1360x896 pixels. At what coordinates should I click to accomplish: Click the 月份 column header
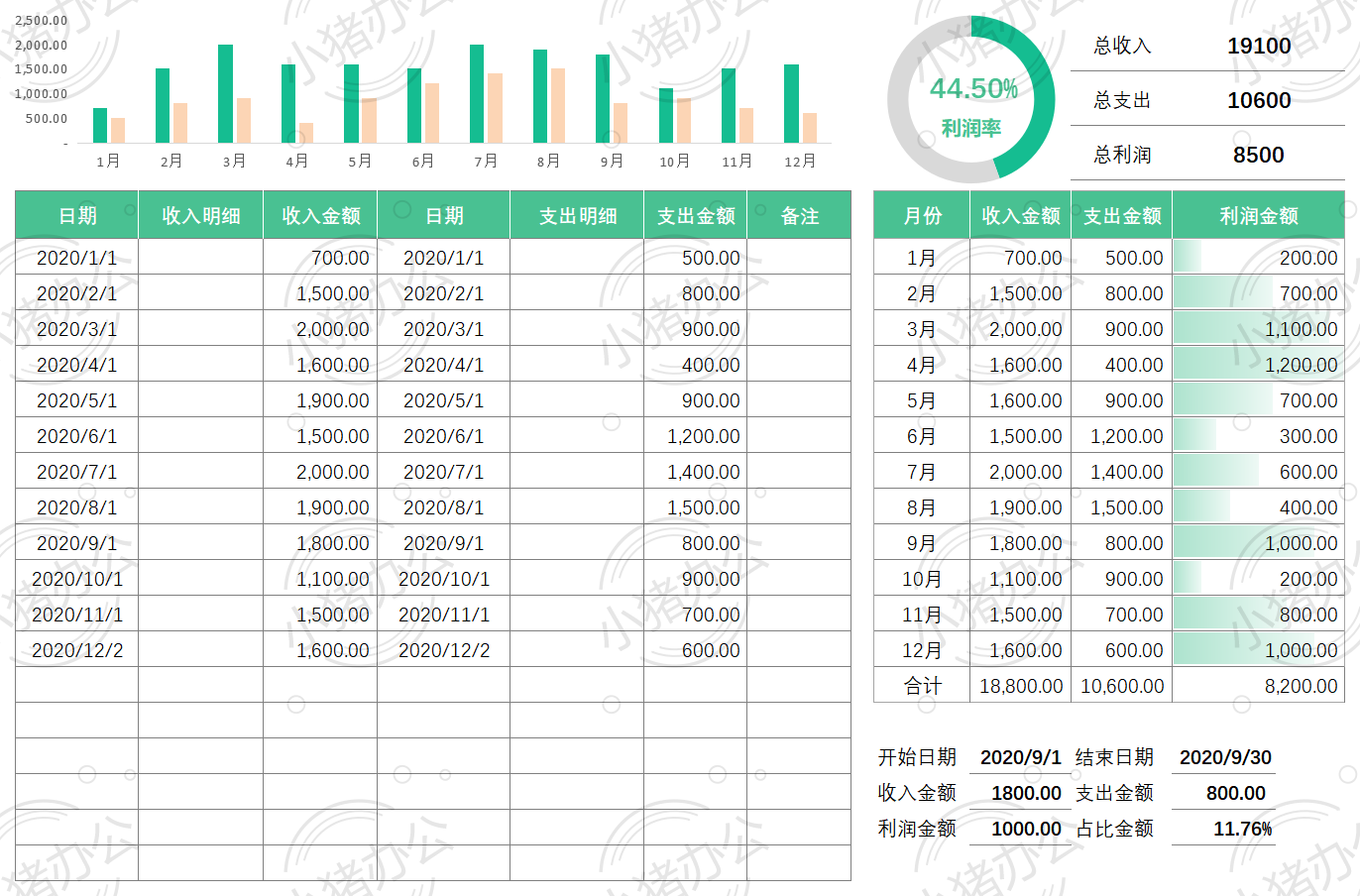[x=923, y=215]
